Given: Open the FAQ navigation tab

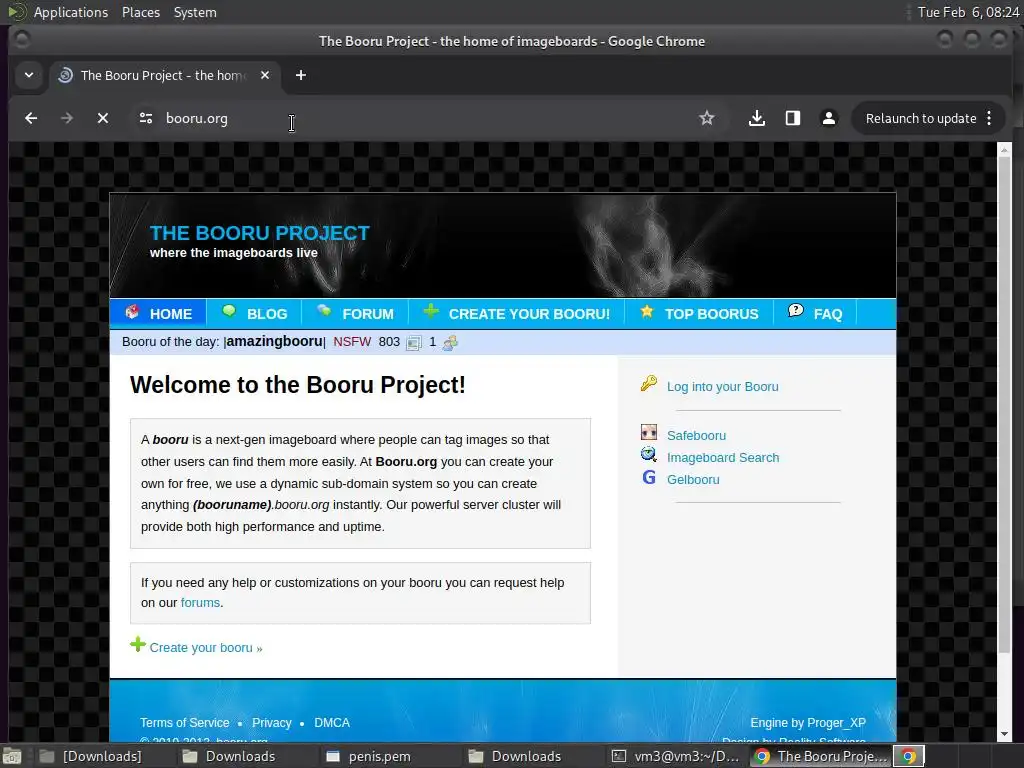Looking at the screenshot, I should point(815,313).
